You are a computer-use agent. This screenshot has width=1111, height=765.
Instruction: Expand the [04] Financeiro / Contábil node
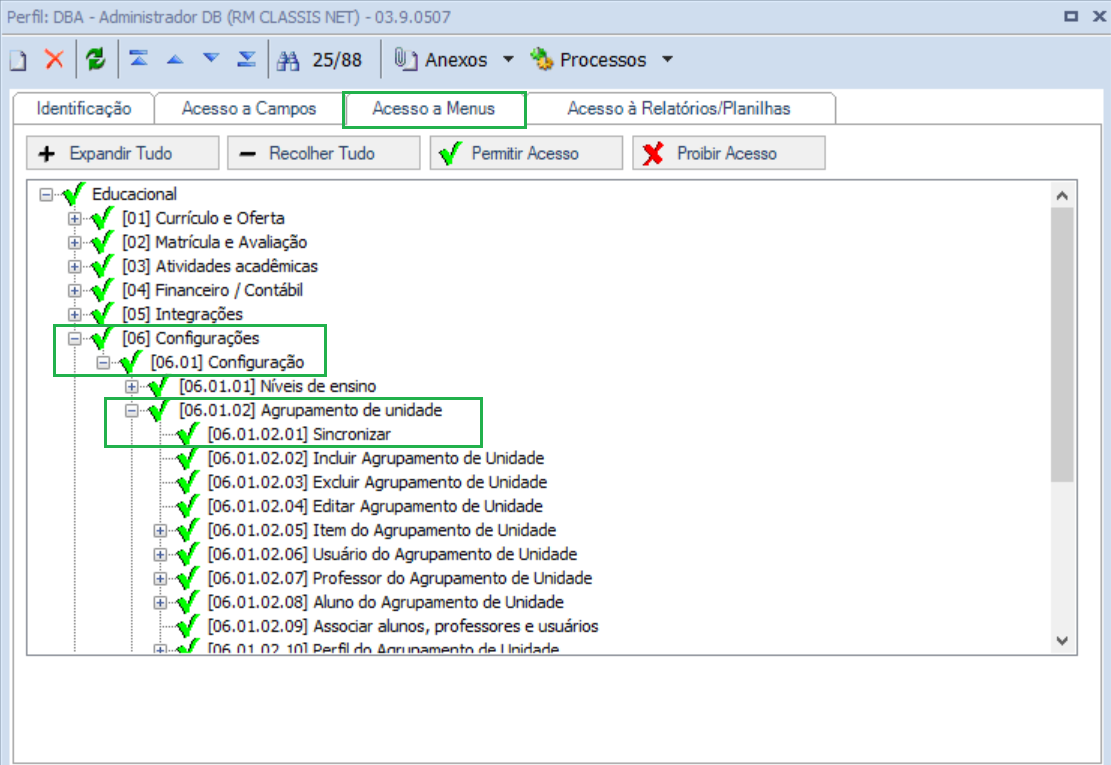click(x=74, y=290)
